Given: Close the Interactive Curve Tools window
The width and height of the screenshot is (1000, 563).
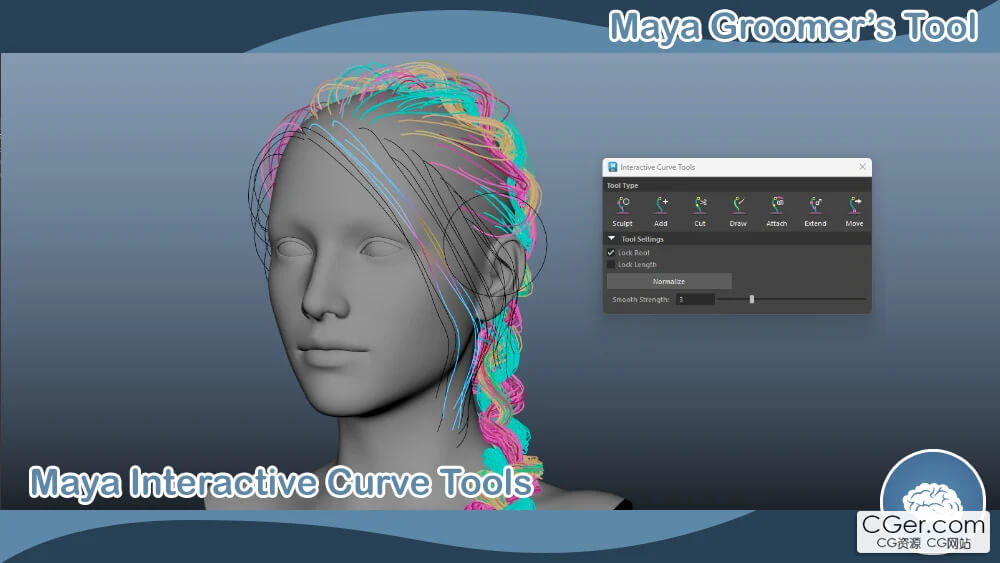Looking at the screenshot, I should (x=862, y=166).
